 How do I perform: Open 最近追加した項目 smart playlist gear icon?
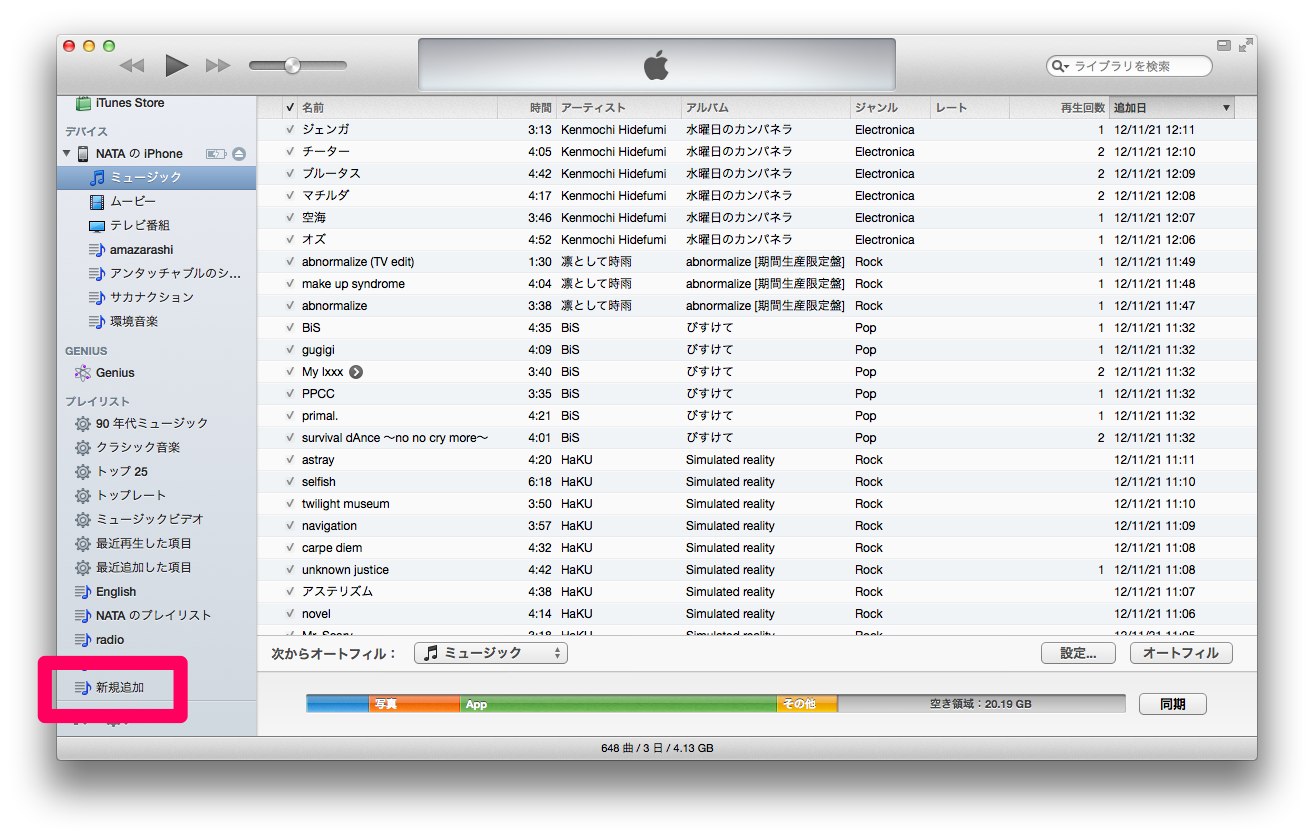(x=83, y=568)
